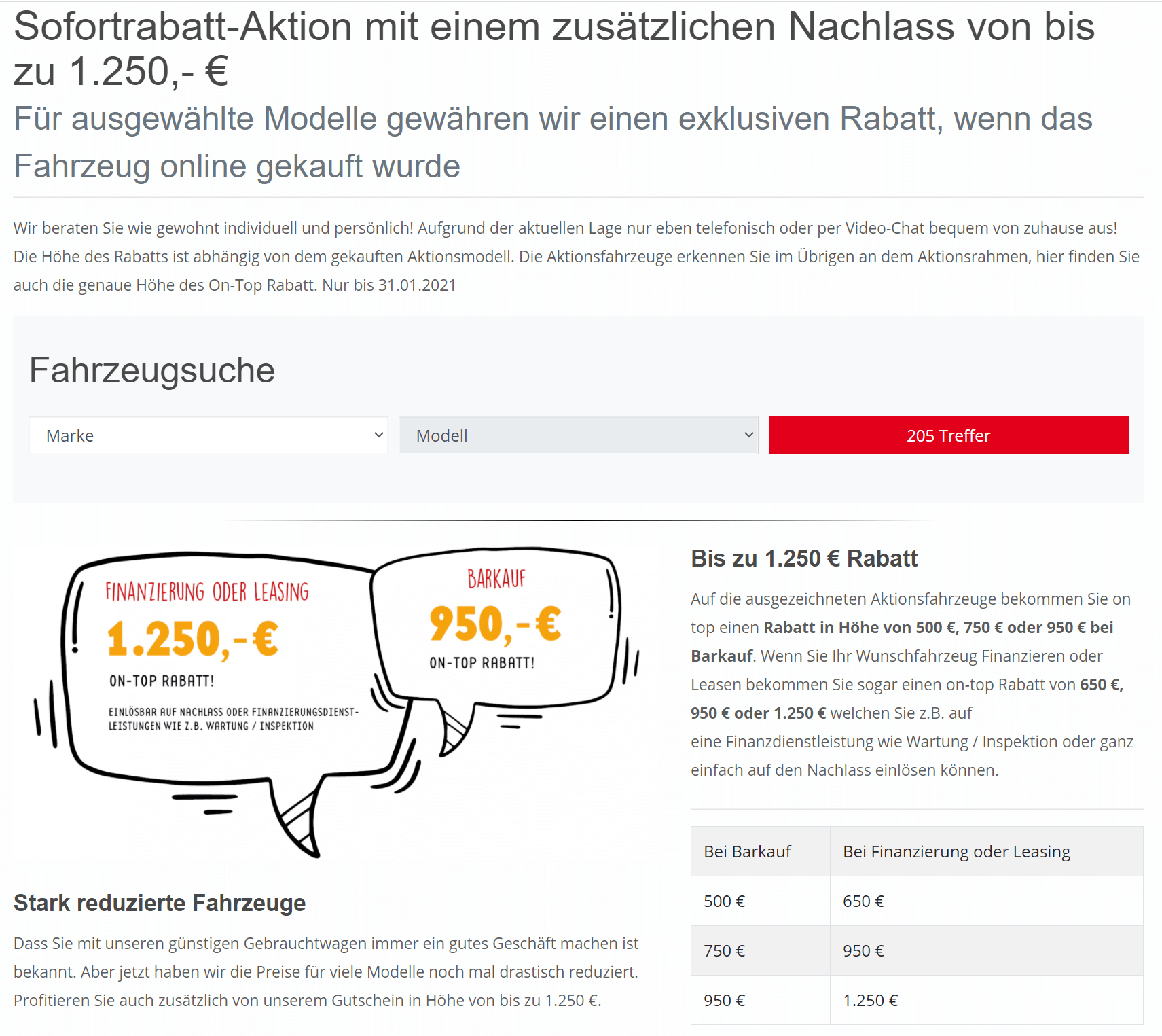This screenshot has width=1162, height=1036.
Task: Click the Stark reduzierte Fahrzeuge heading
Action: tap(160, 903)
